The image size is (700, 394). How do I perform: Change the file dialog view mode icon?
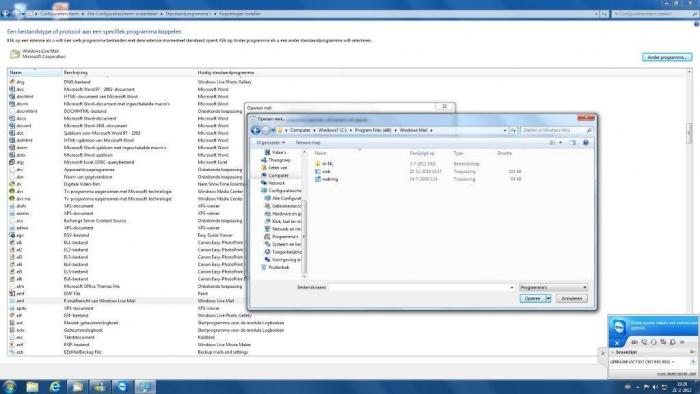(x=552, y=143)
